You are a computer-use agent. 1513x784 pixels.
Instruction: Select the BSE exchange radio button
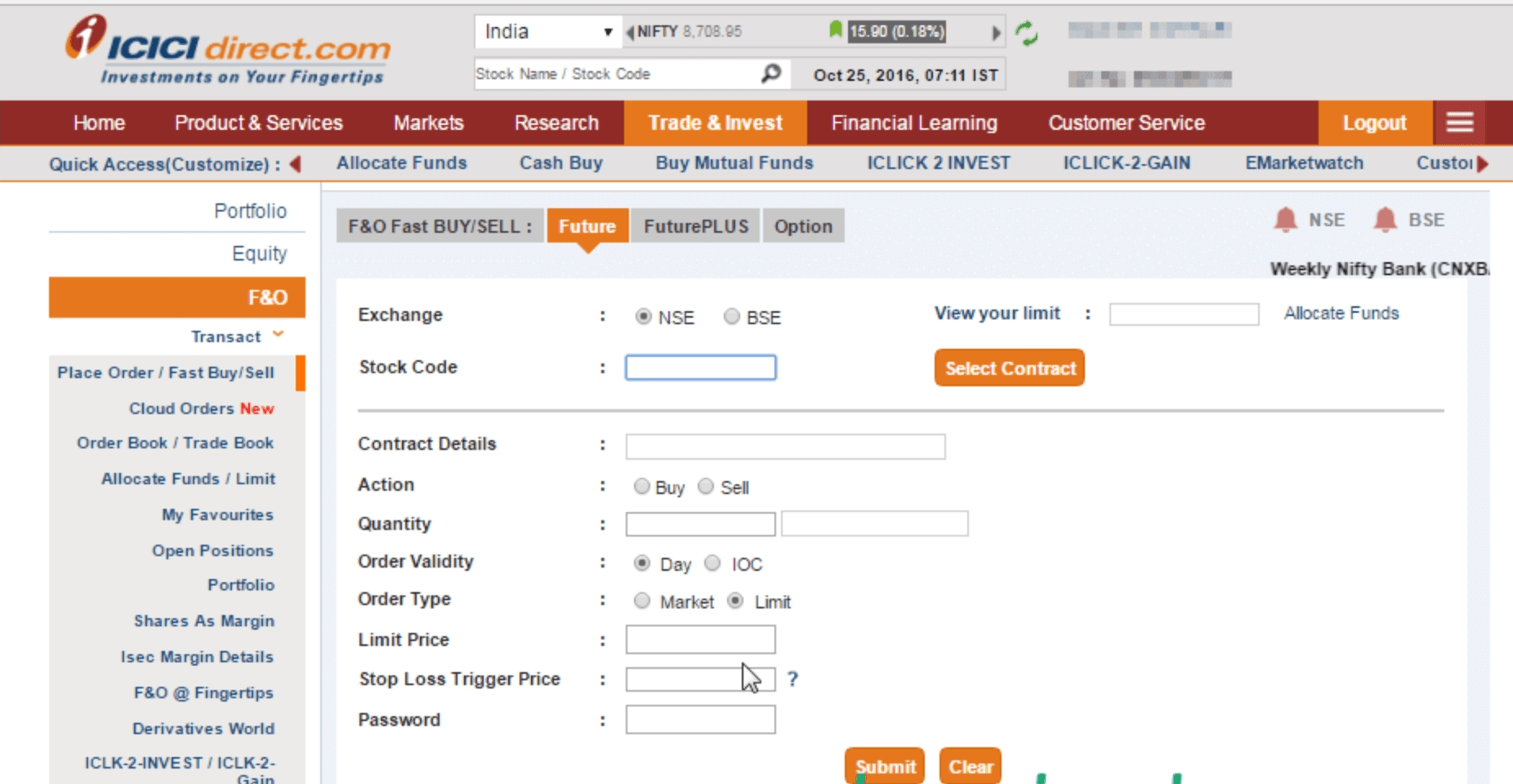(732, 317)
